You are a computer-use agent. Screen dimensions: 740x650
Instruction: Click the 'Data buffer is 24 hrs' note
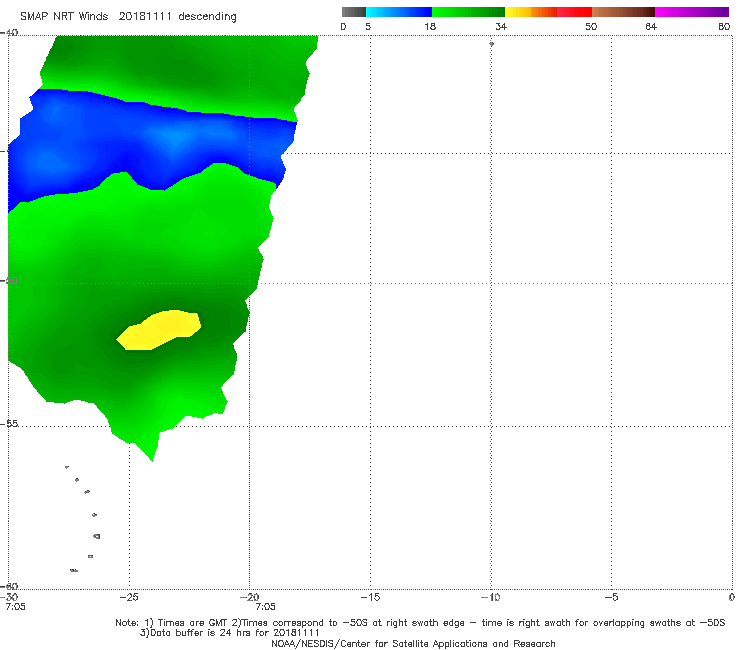[x=229, y=633]
